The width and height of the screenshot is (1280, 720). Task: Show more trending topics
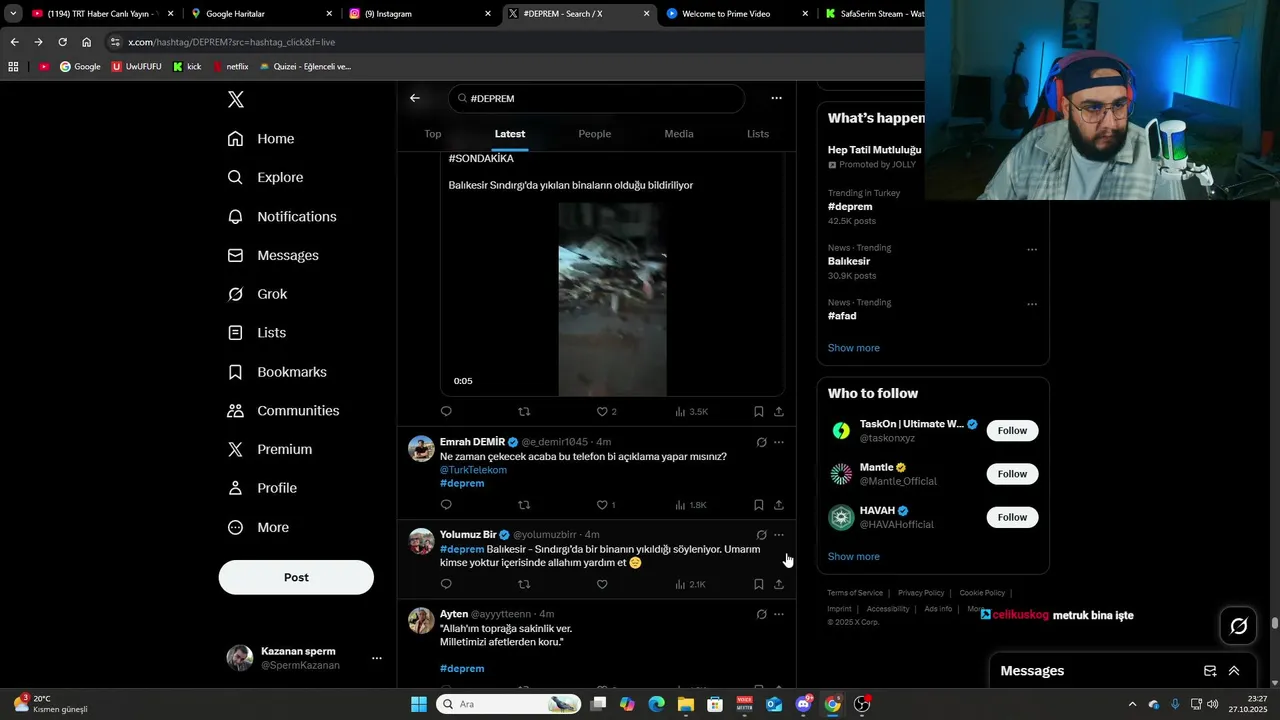coord(853,348)
